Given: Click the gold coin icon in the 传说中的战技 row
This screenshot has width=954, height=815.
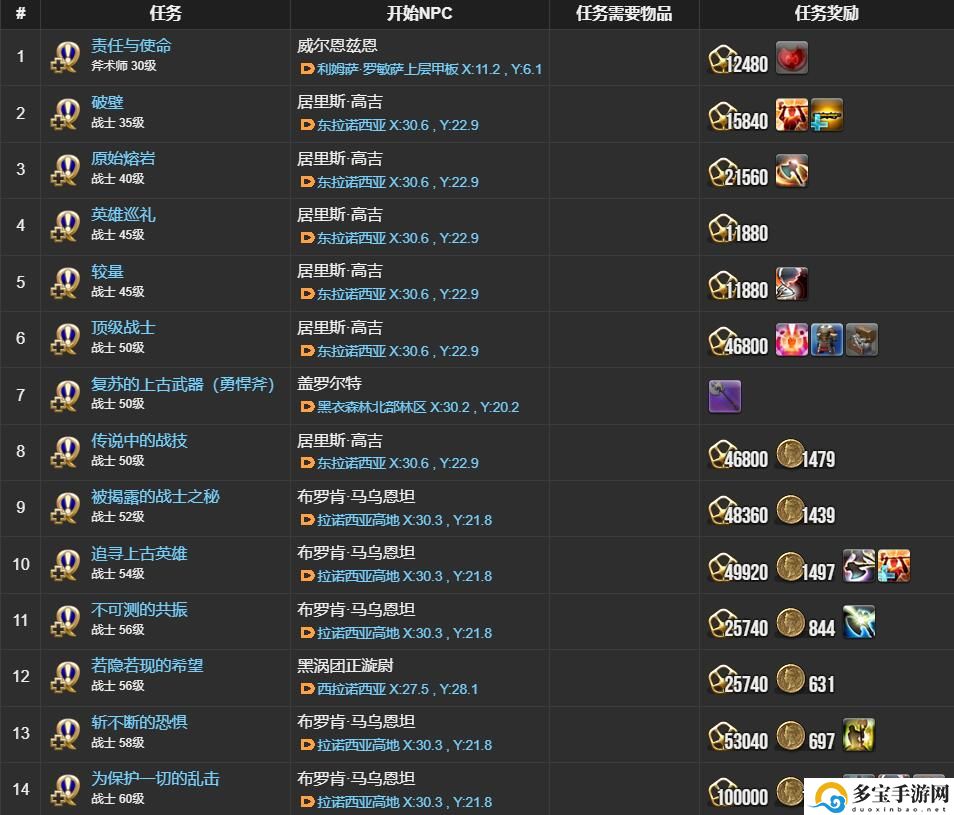Looking at the screenshot, I should pyautogui.click(x=790, y=454).
